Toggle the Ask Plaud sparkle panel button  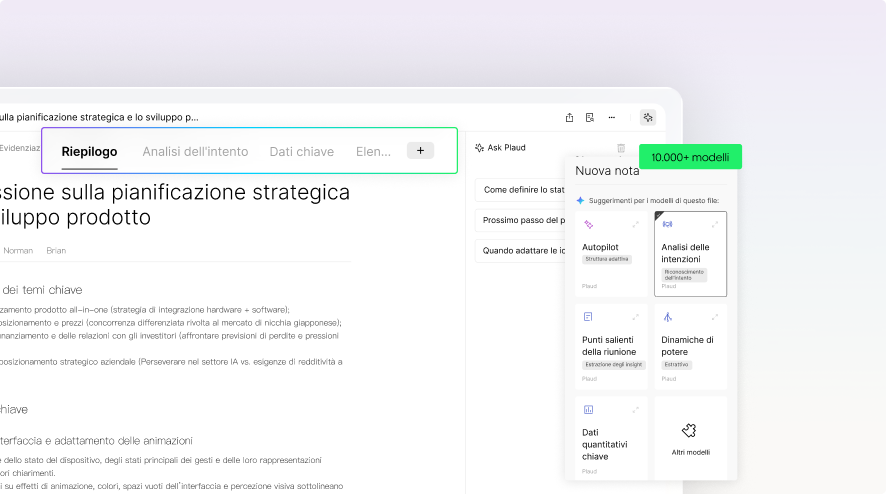648,117
